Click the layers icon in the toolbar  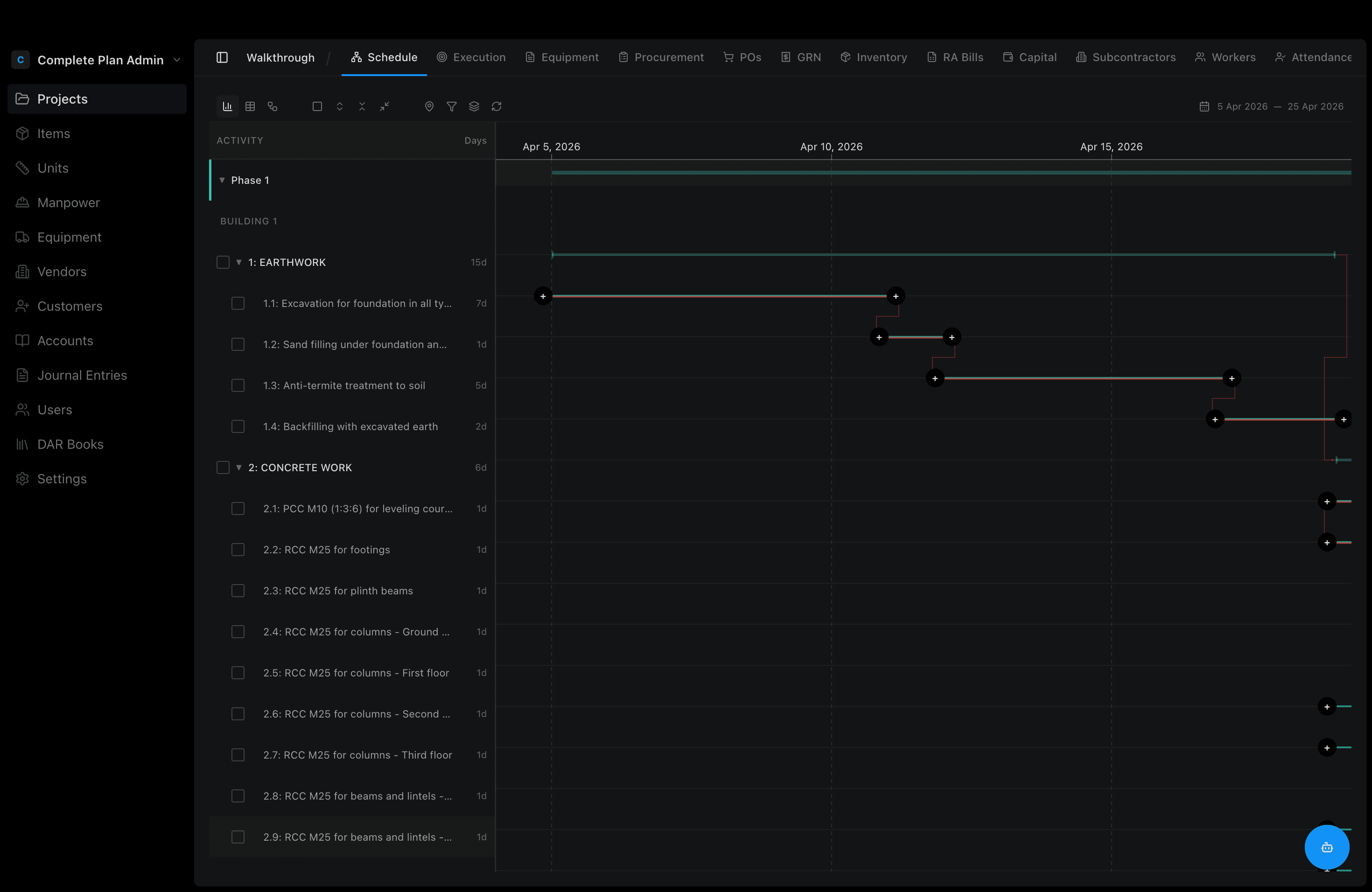[475, 107]
